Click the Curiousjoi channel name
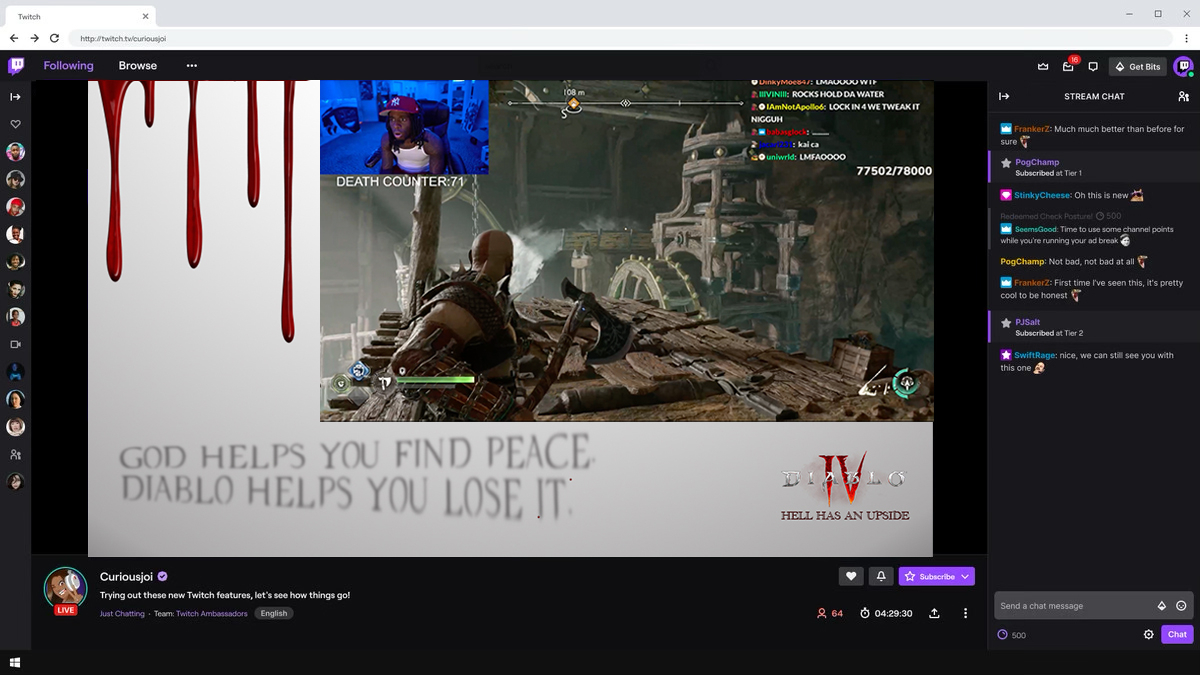 [x=126, y=577]
